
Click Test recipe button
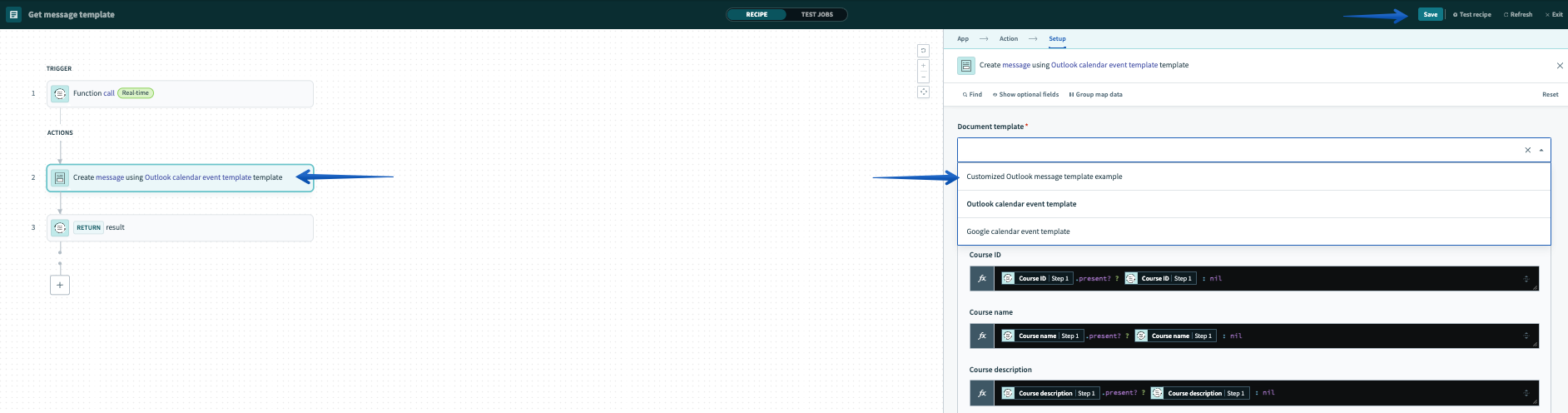pyautogui.click(x=1472, y=14)
